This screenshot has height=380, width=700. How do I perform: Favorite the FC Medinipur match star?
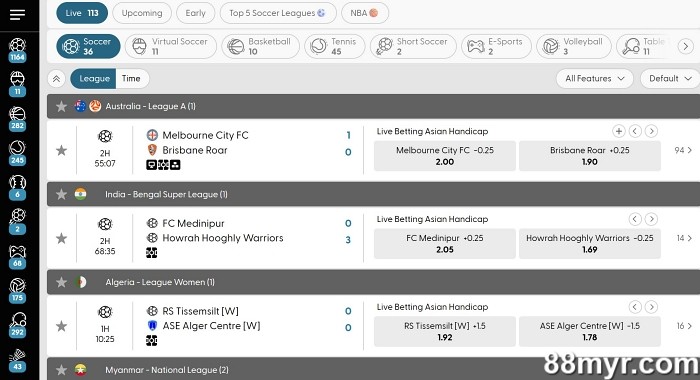point(62,238)
